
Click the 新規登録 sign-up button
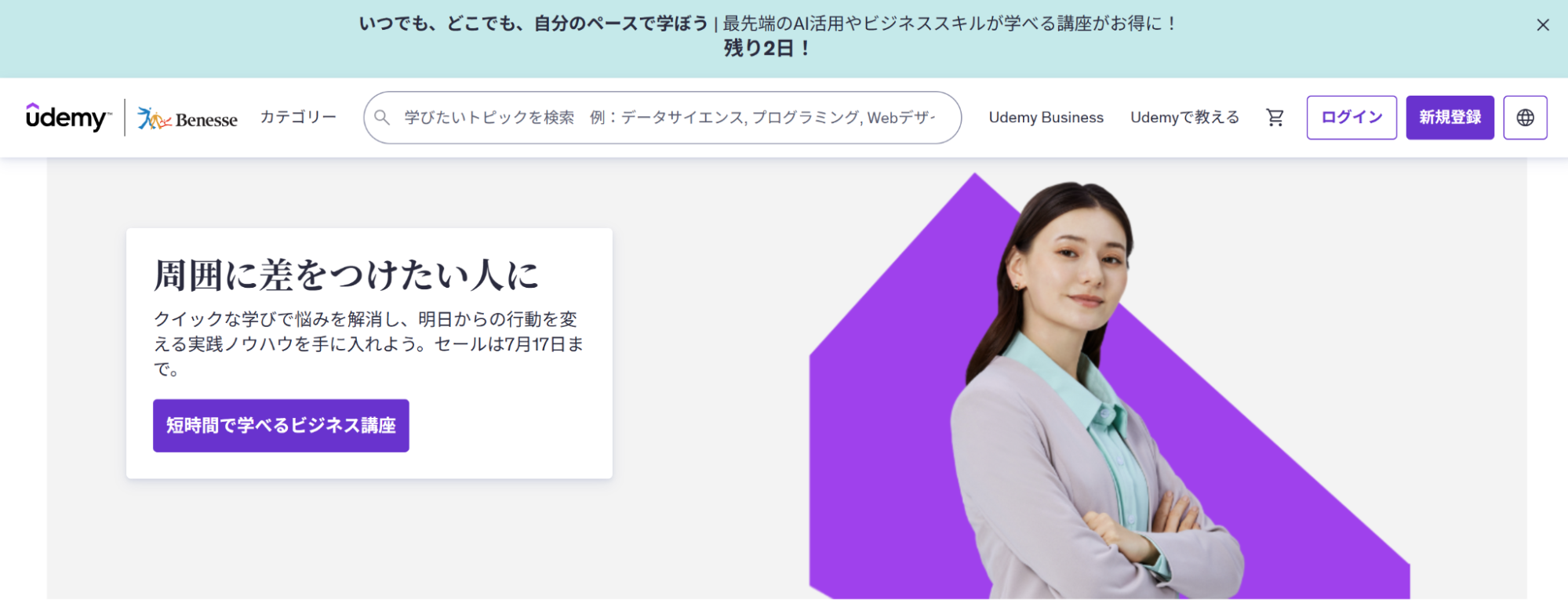(1450, 118)
